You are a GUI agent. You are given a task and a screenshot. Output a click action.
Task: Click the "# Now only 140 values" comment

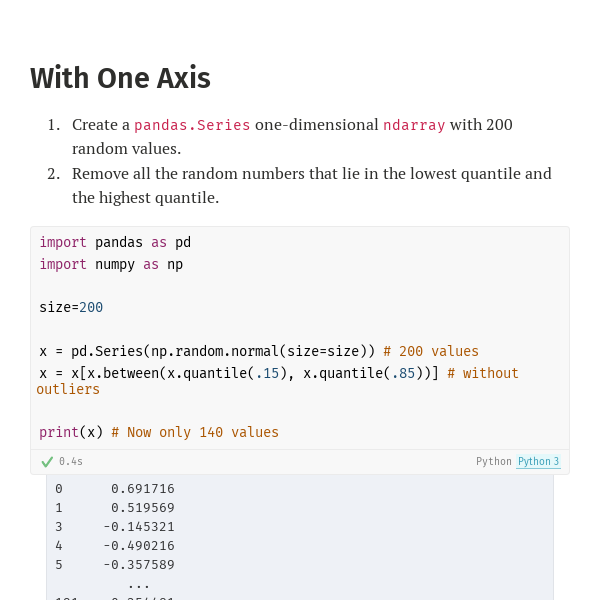coord(195,433)
